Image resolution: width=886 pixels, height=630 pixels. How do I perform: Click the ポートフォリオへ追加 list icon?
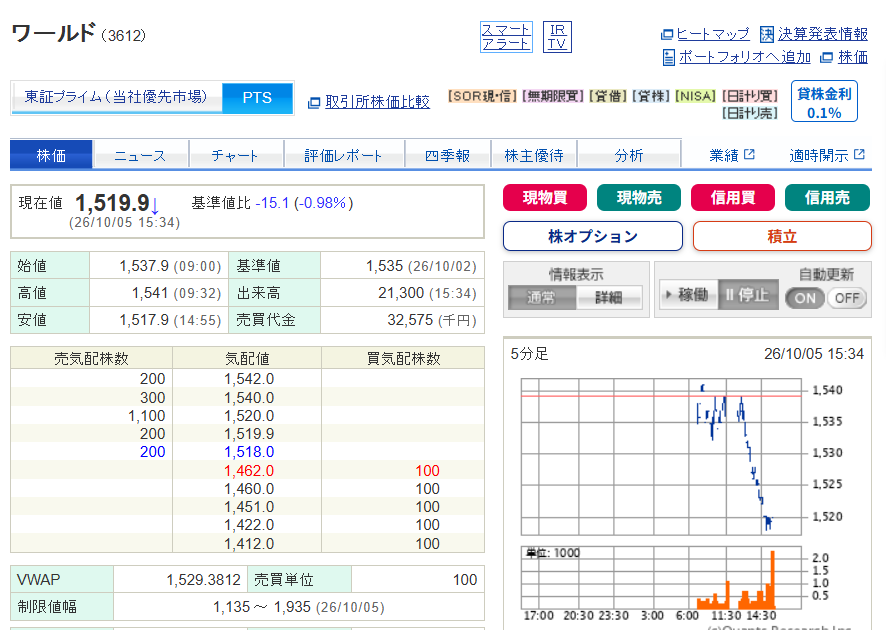click(668, 58)
